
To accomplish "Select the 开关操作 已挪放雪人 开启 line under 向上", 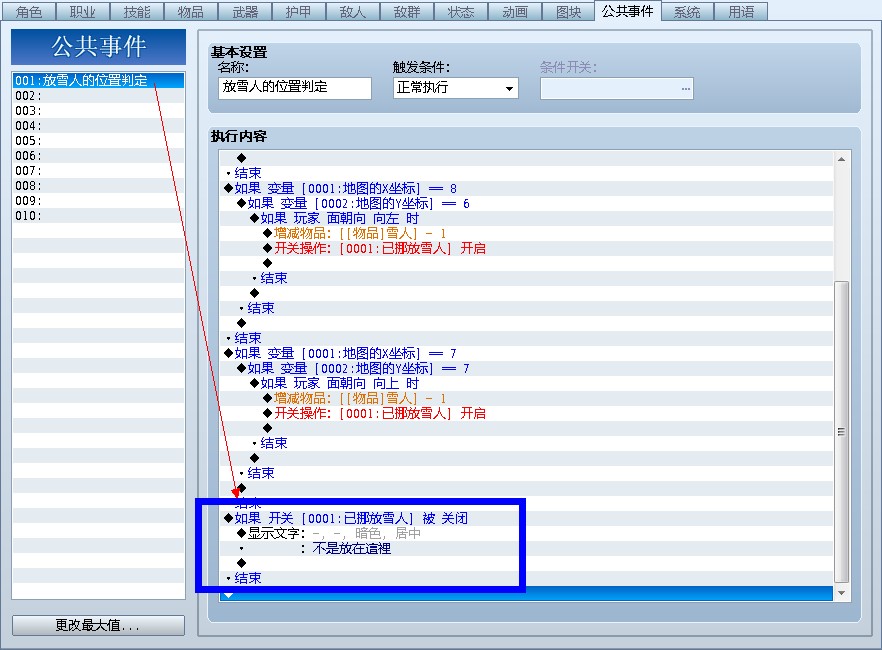I will 380,413.
